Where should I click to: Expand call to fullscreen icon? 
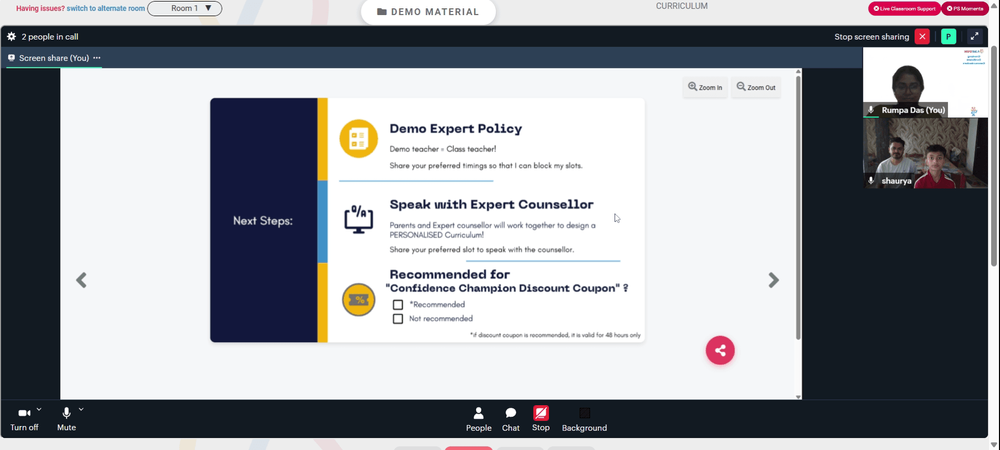click(974, 37)
